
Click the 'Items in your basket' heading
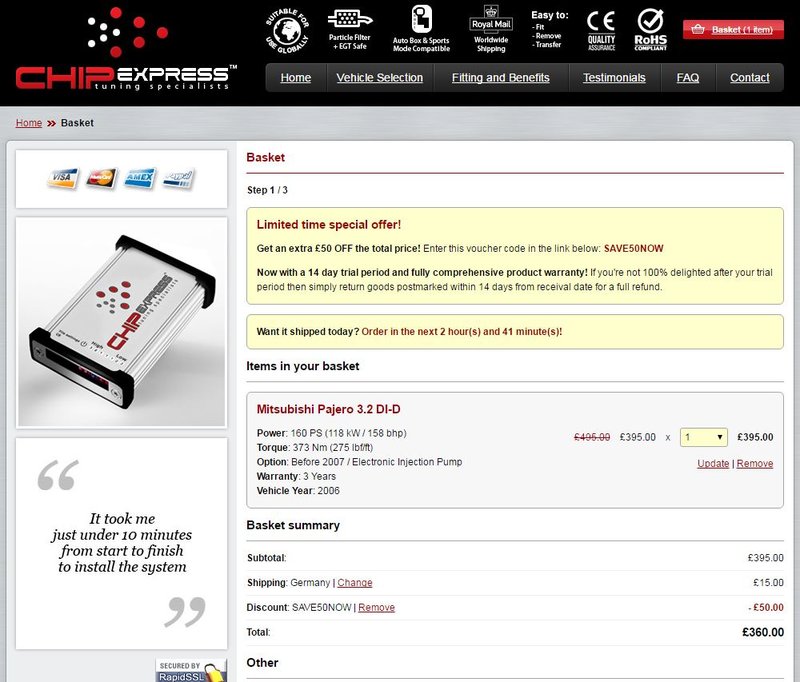303,366
